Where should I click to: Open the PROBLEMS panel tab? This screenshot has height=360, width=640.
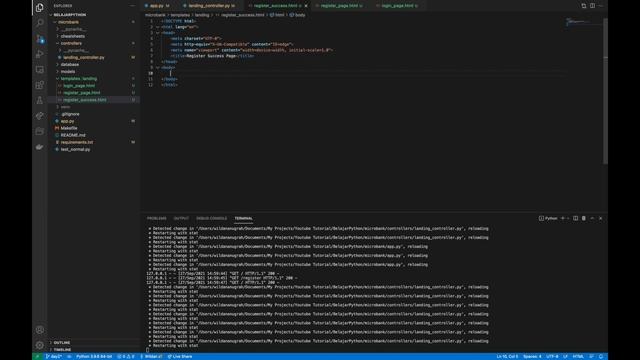click(x=157, y=218)
